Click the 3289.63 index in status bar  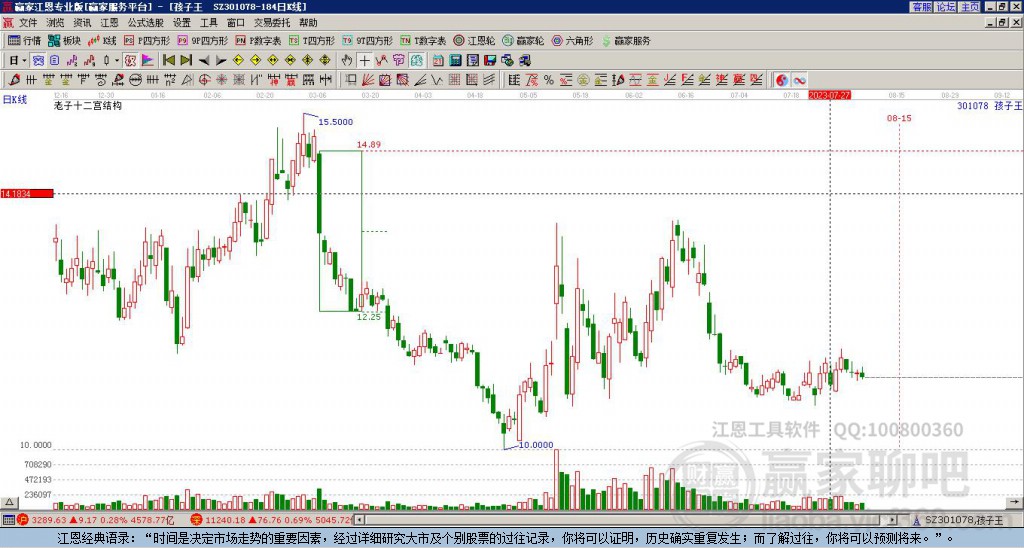pos(50,520)
